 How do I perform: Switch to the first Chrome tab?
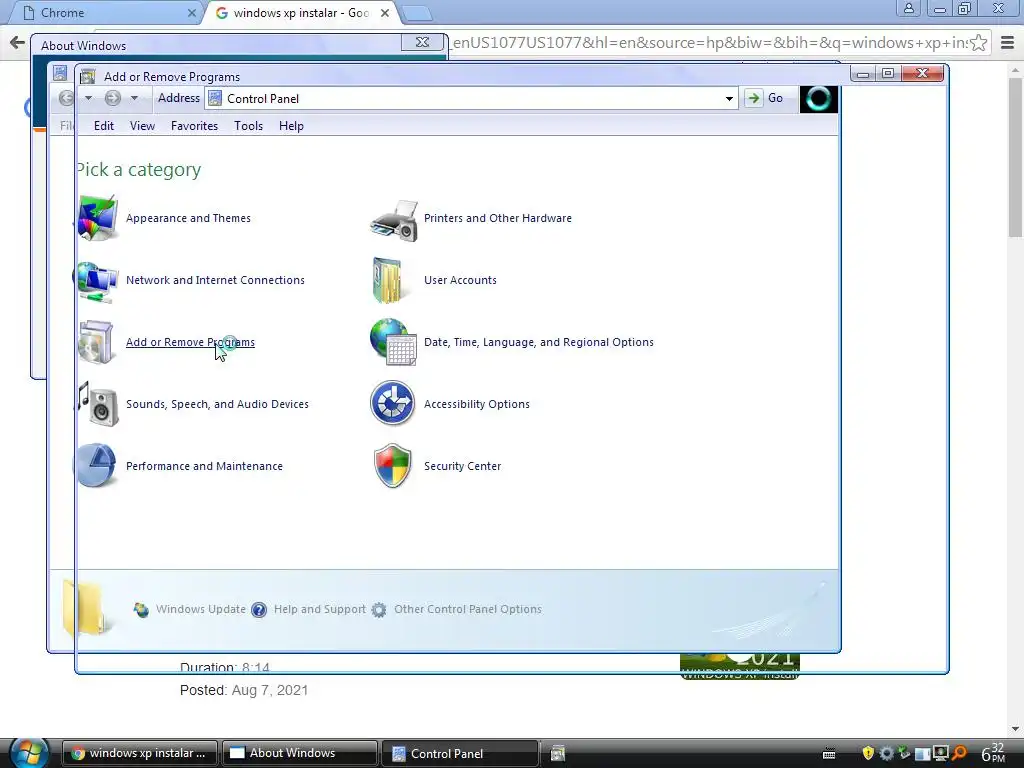107,13
